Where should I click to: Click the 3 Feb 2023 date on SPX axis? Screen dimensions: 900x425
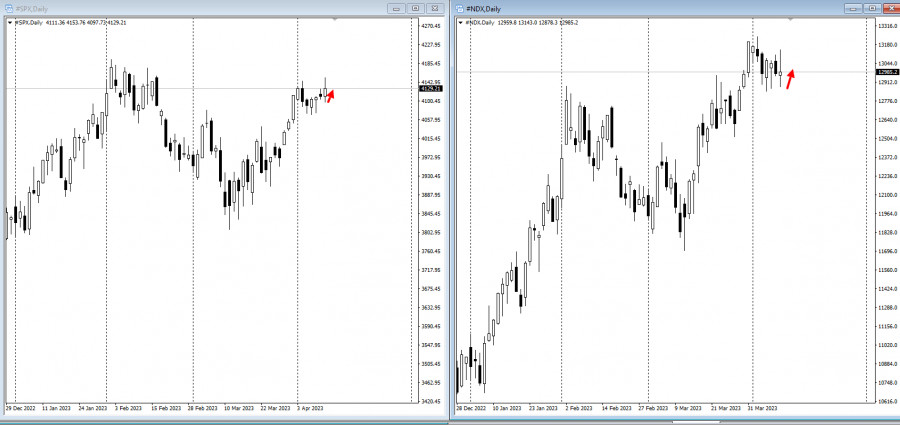[x=129, y=409]
